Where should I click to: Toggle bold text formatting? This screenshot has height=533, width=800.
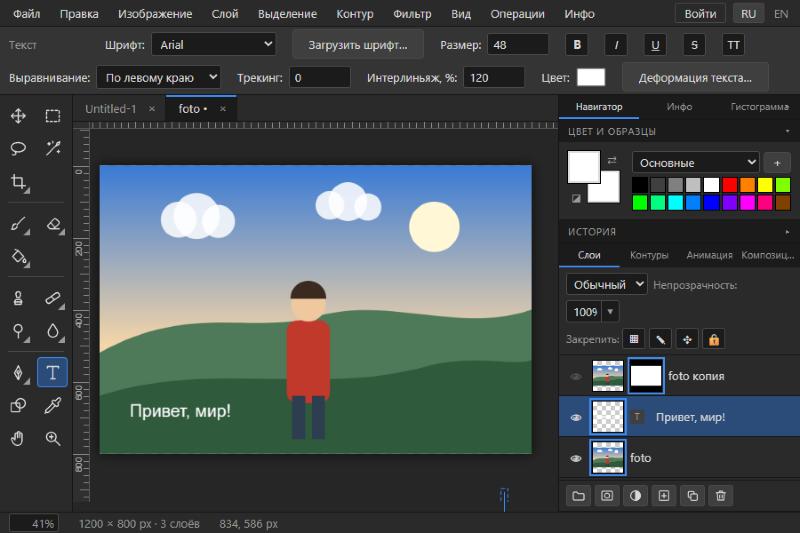(x=577, y=45)
